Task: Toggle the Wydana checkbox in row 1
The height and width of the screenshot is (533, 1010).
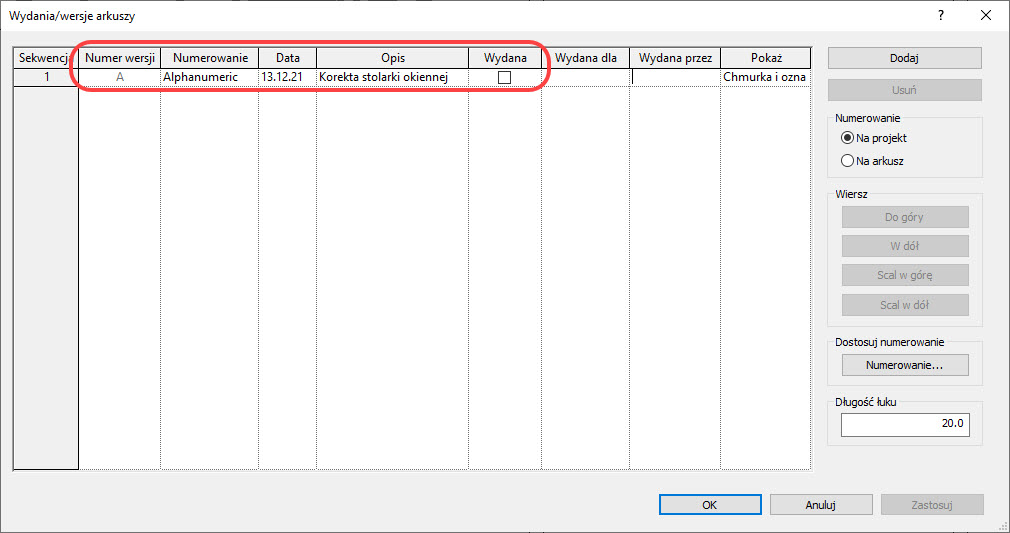Action: [x=504, y=77]
